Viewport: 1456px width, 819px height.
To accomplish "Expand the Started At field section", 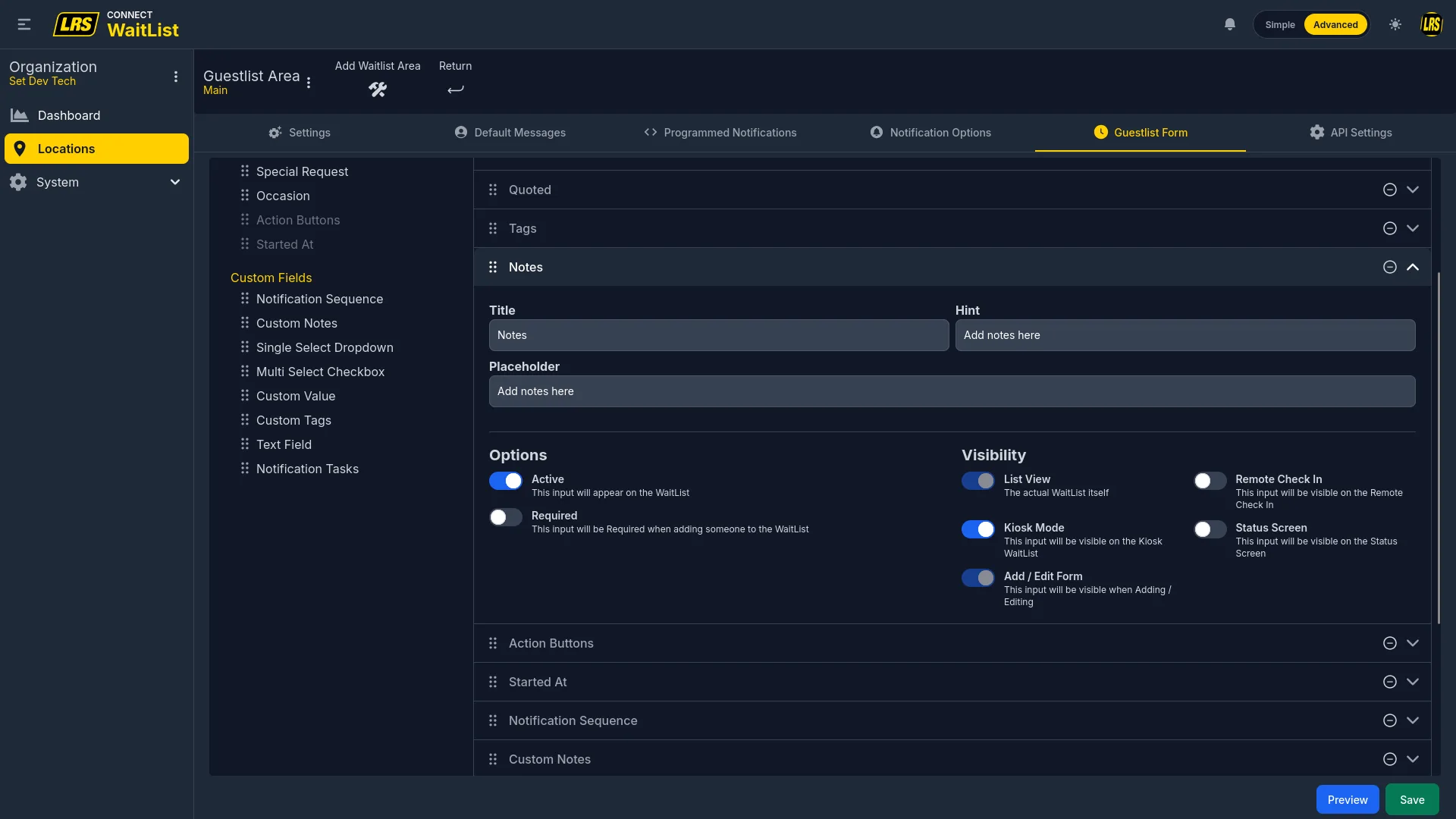I will [x=1413, y=682].
